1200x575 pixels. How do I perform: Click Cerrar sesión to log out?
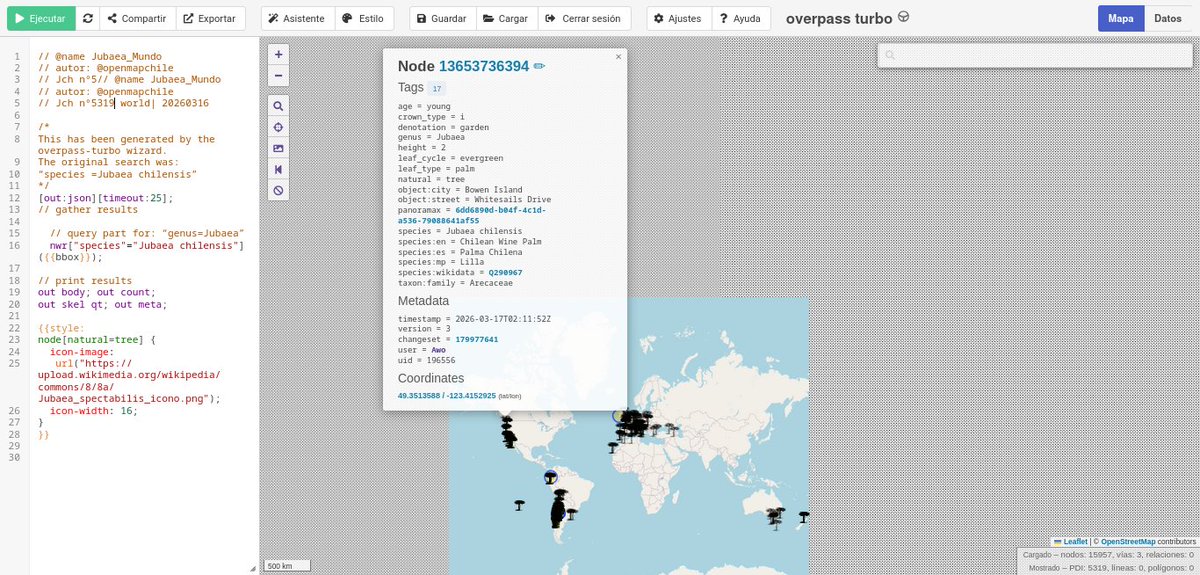click(584, 18)
